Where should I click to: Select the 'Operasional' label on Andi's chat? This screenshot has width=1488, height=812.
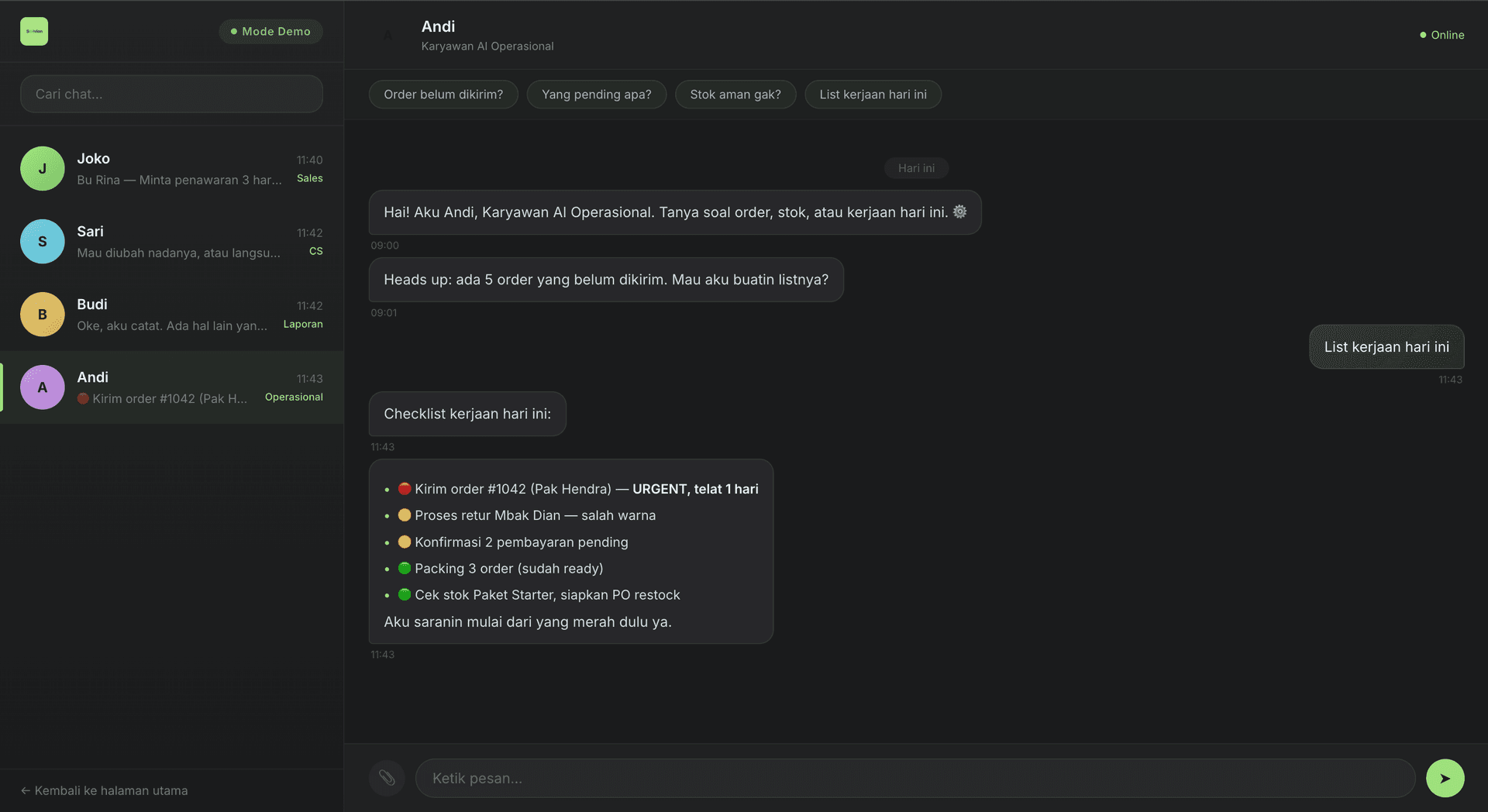[294, 397]
